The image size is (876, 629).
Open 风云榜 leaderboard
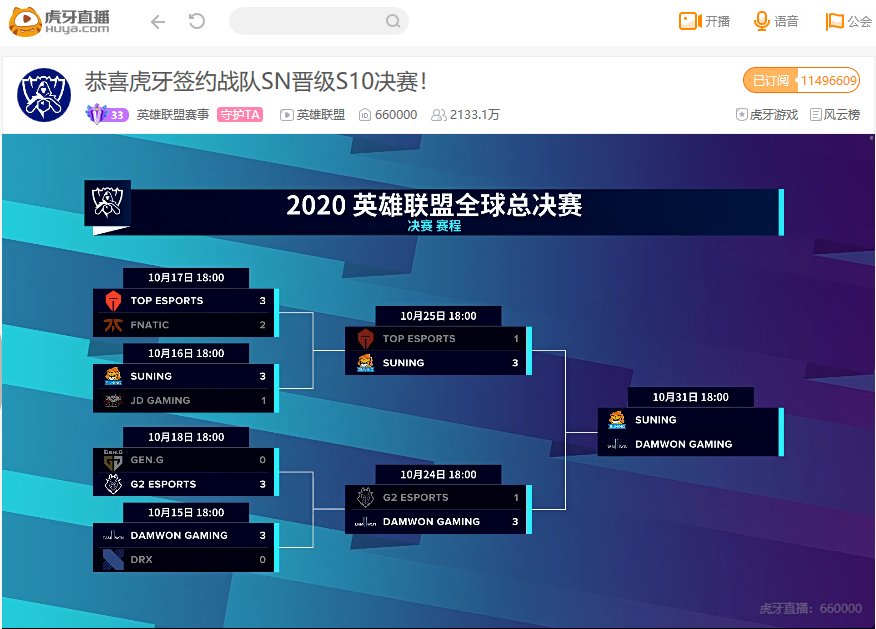(x=835, y=115)
